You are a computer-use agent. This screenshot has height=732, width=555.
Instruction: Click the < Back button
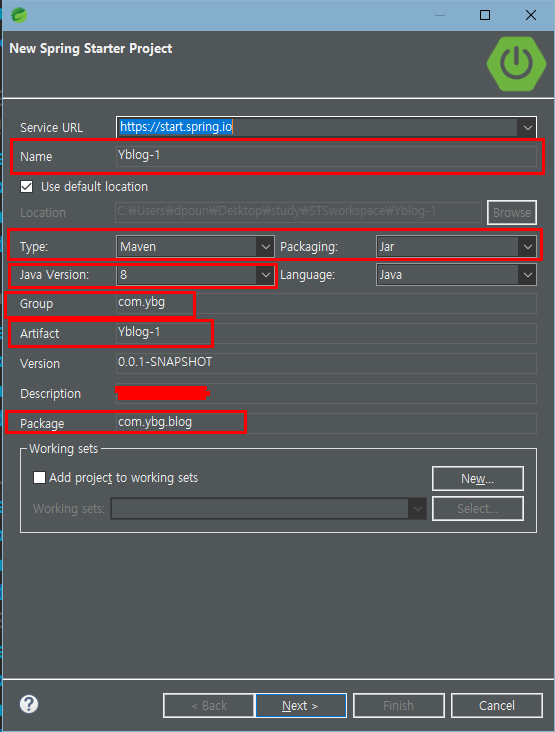(209, 705)
